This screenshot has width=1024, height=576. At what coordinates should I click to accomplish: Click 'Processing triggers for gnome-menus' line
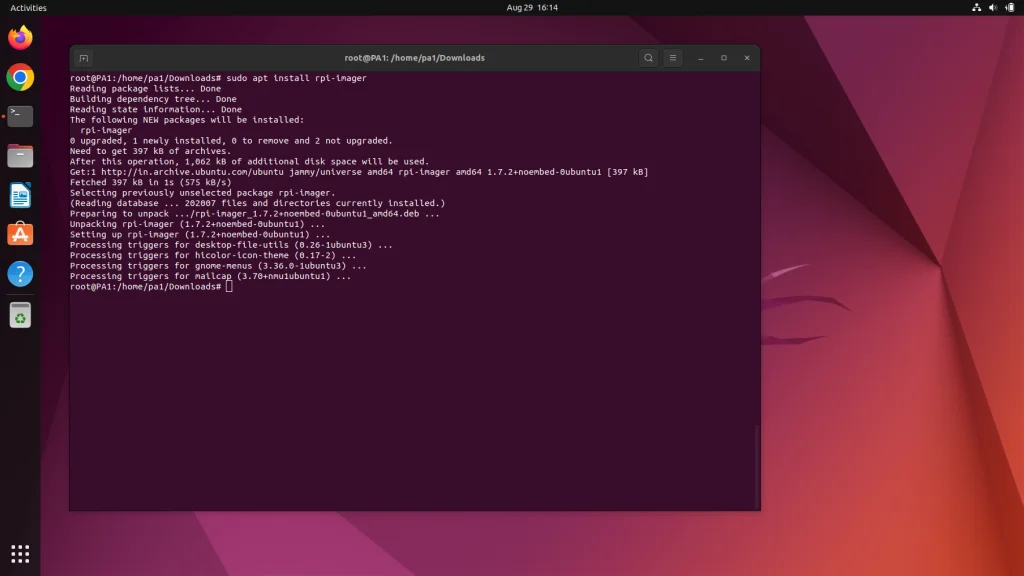pos(218,266)
